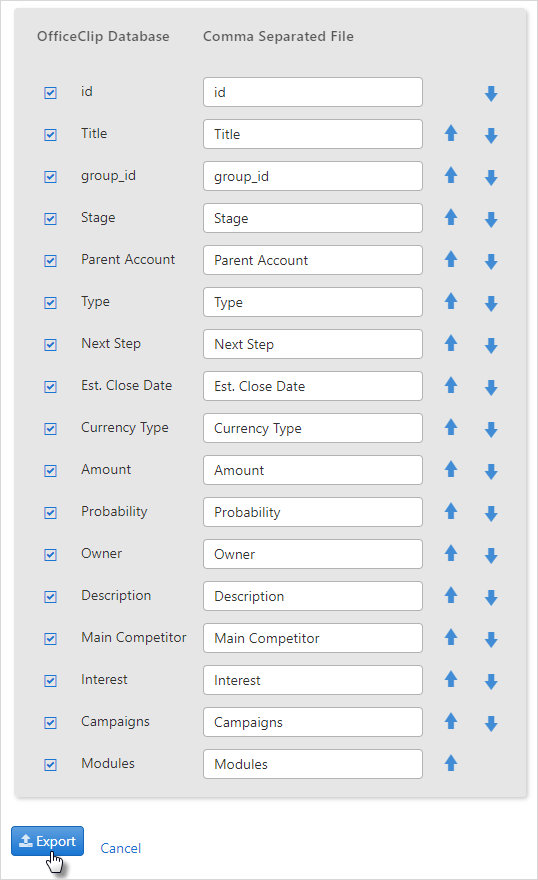Move Parent Account field up
Image resolution: width=538 pixels, height=880 pixels.
(451, 259)
